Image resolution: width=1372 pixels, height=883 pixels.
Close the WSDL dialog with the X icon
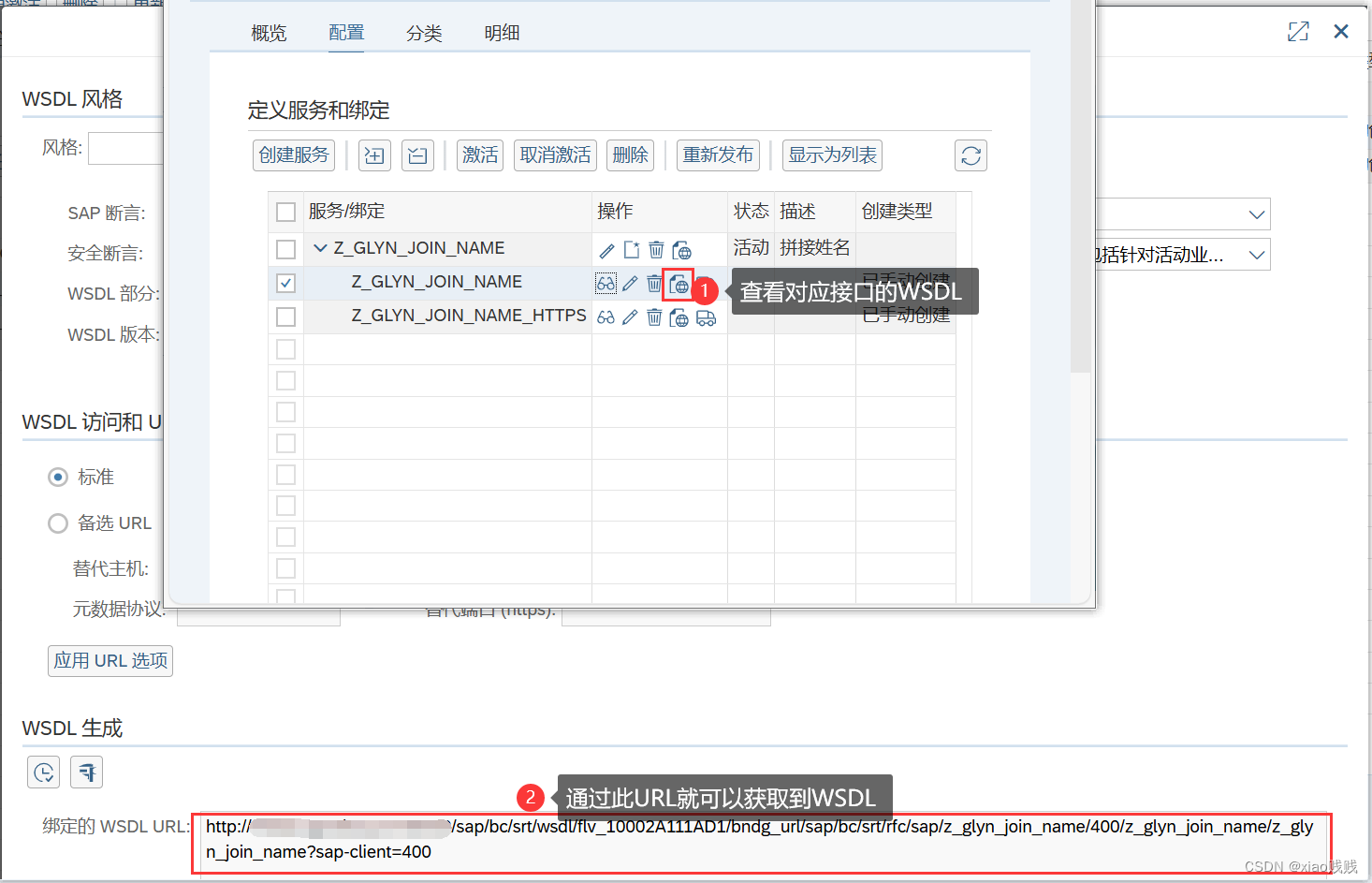pos(1341,32)
